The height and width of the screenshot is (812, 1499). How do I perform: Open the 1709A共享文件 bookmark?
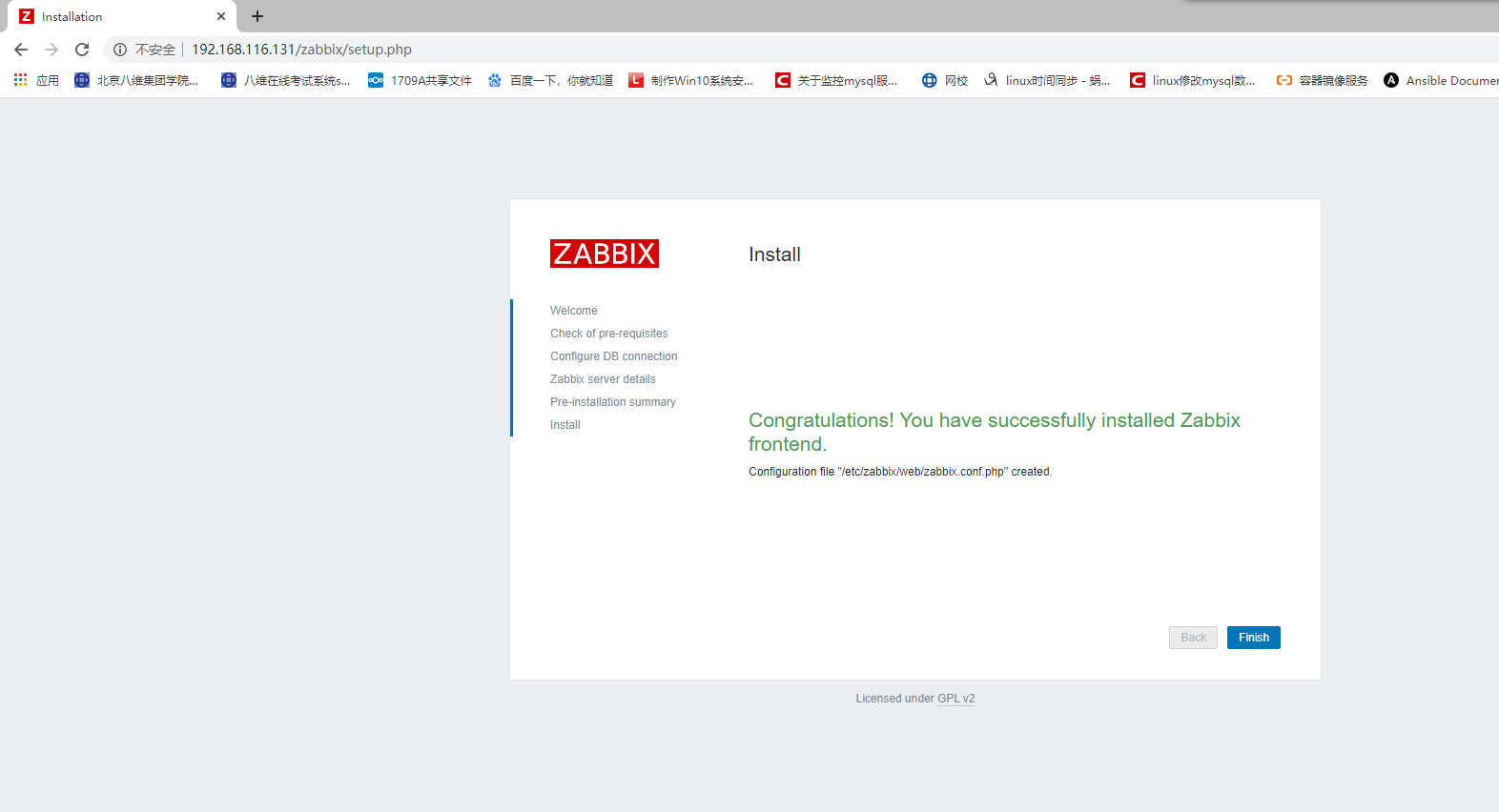(420, 80)
